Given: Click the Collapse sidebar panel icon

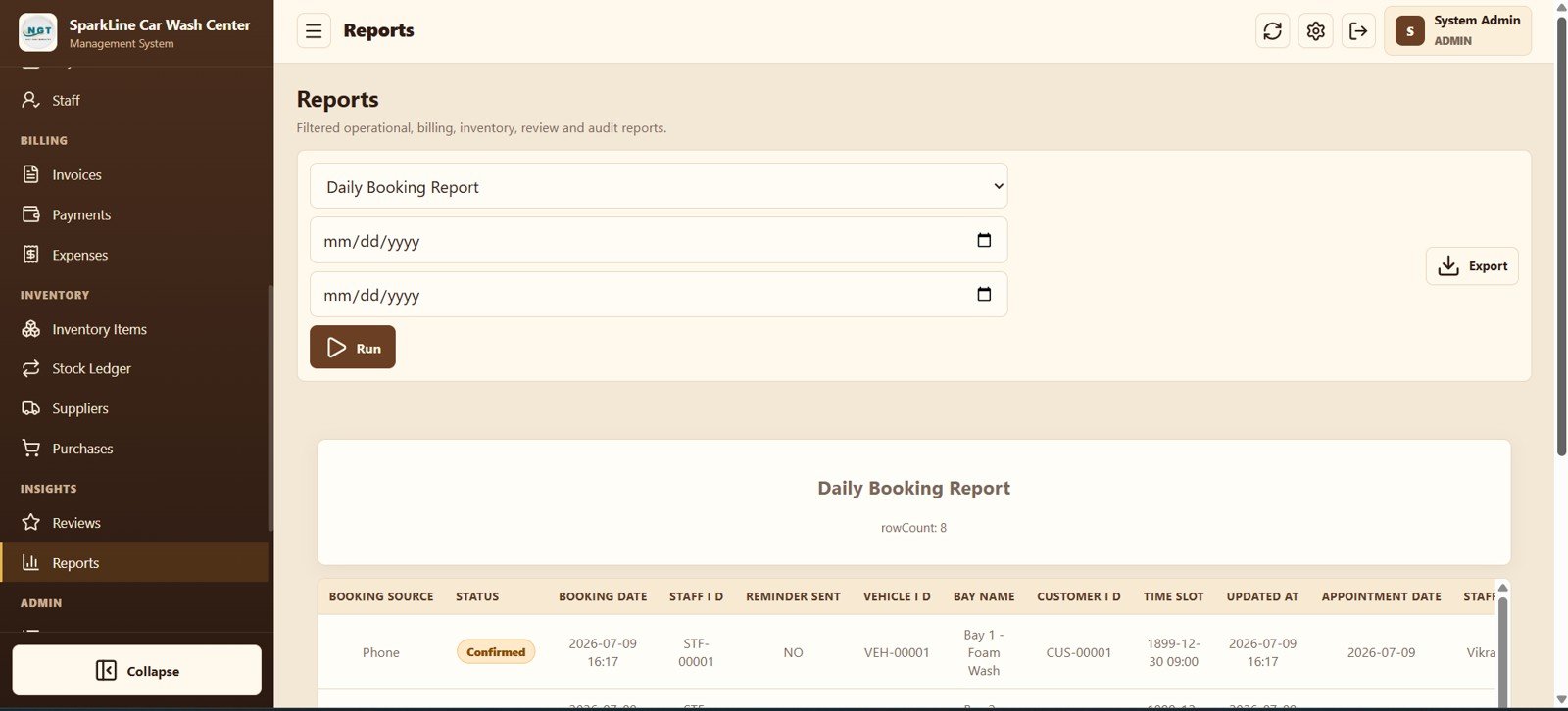Looking at the screenshot, I should [106, 670].
